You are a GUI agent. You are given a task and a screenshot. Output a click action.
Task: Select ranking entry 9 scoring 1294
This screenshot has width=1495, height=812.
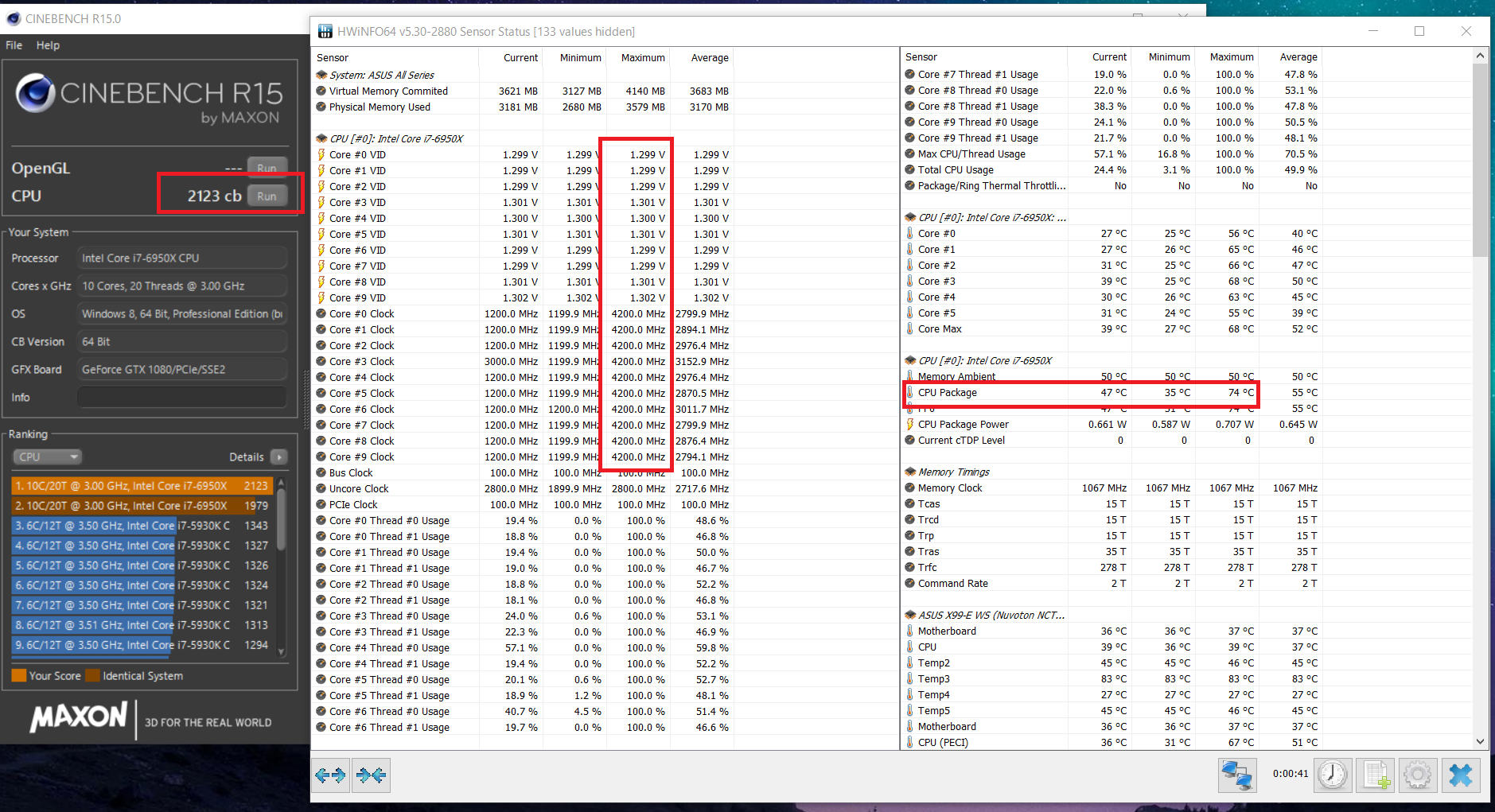[x=142, y=645]
